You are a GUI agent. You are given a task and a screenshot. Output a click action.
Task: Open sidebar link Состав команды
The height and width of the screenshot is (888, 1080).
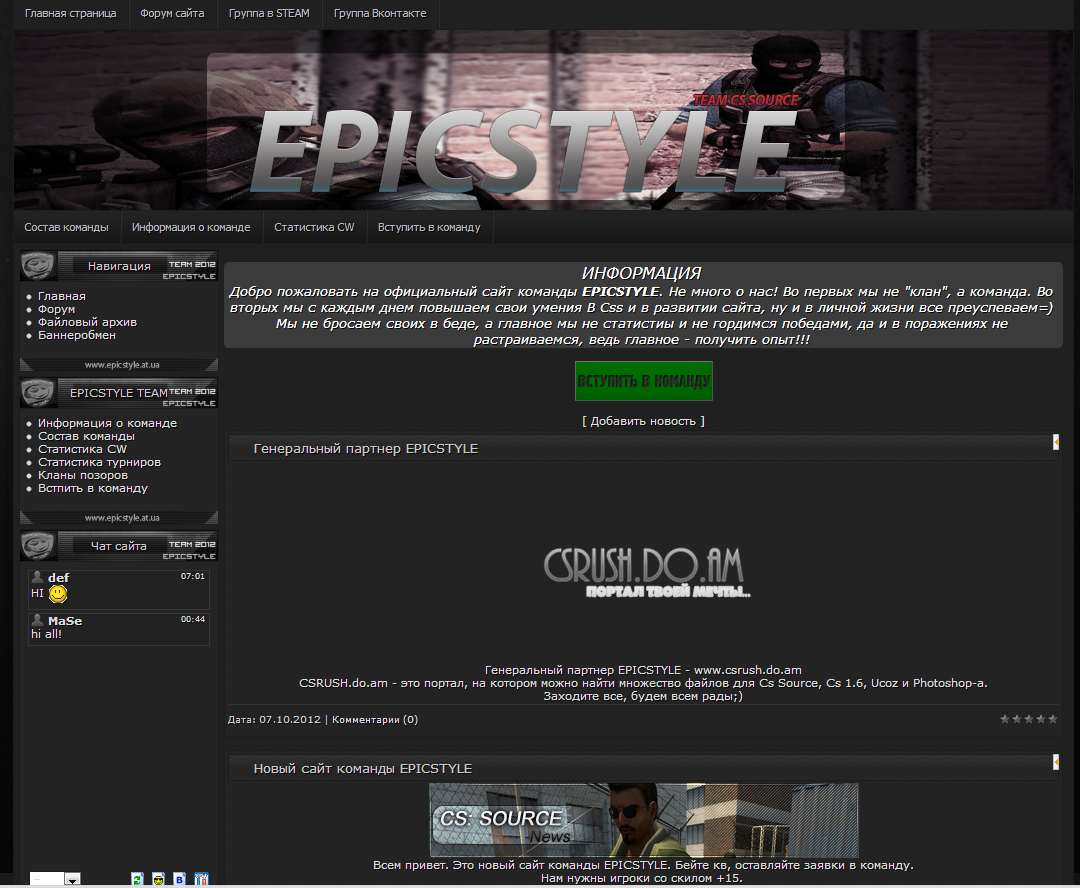pos(86,436)
